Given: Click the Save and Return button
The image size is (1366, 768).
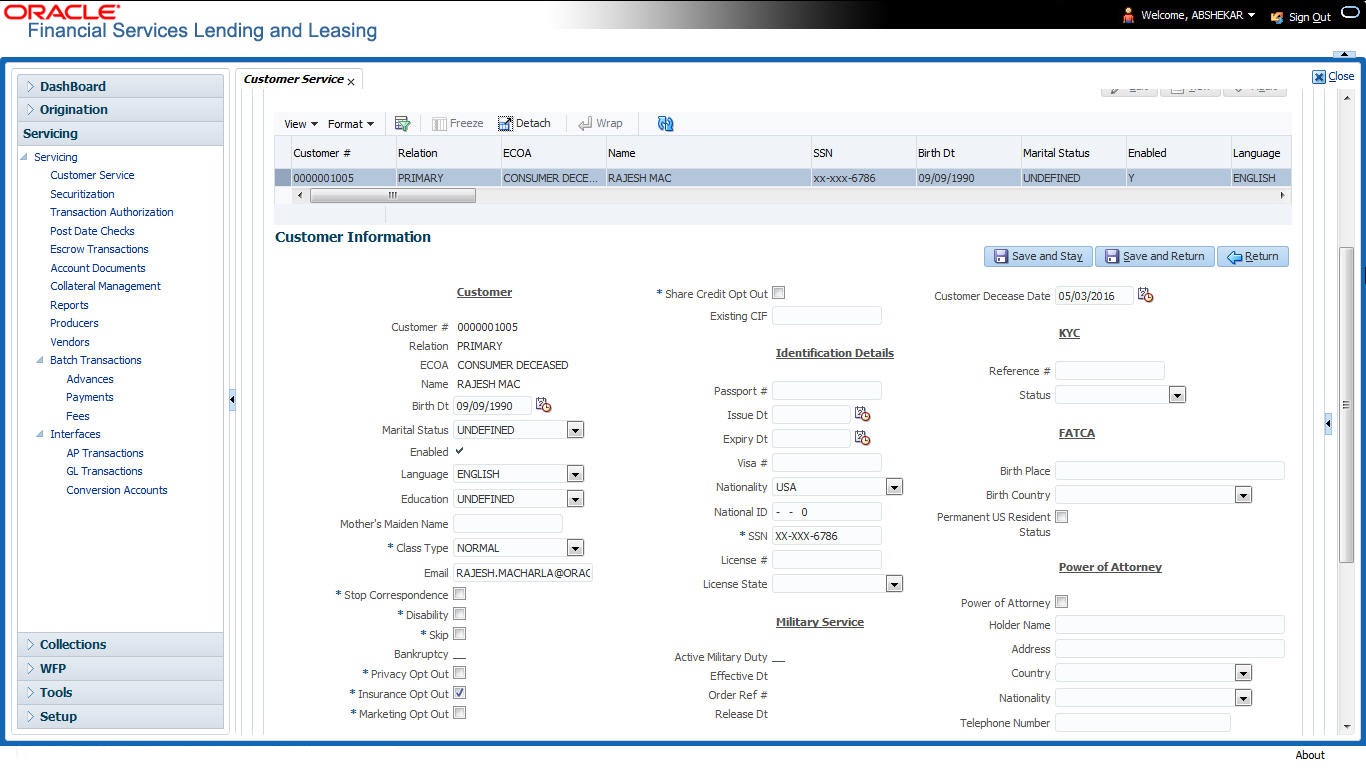Looking at the screenshot, I should [1155, 257].
